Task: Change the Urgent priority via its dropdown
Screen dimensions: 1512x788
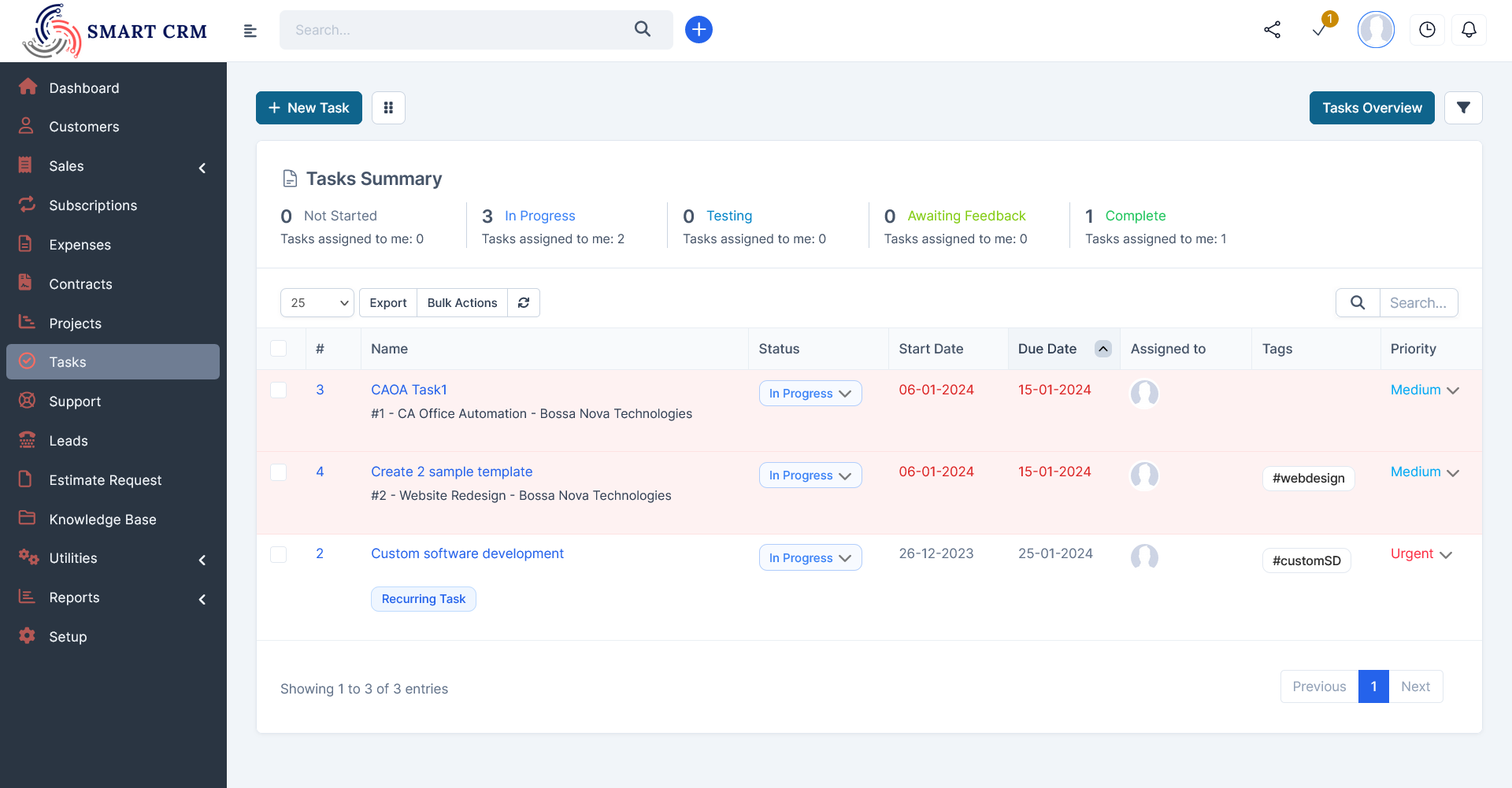Action: (x=1421, y=553)
